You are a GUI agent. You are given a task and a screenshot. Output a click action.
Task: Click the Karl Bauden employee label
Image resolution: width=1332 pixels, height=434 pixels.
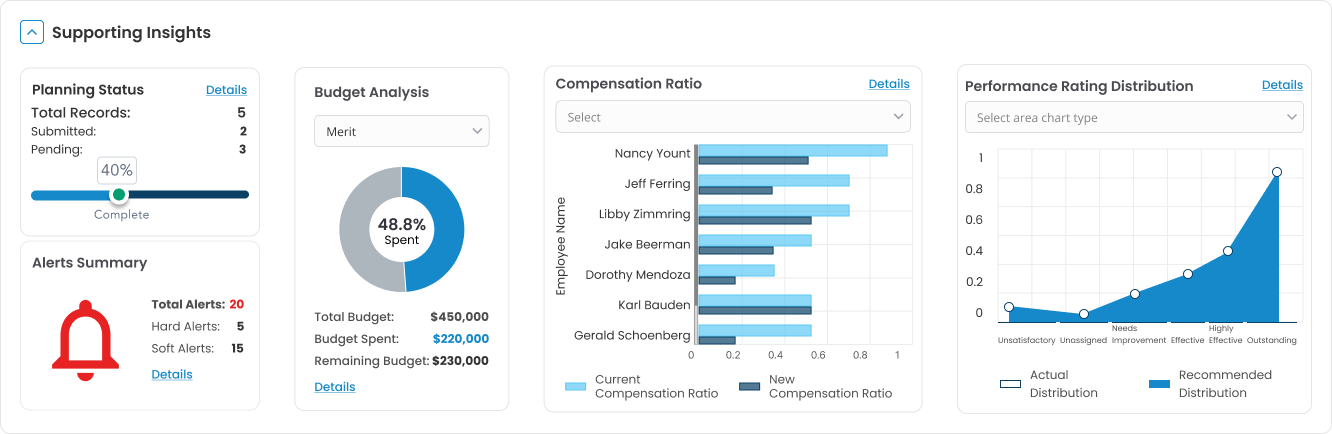tap(654, 305)
